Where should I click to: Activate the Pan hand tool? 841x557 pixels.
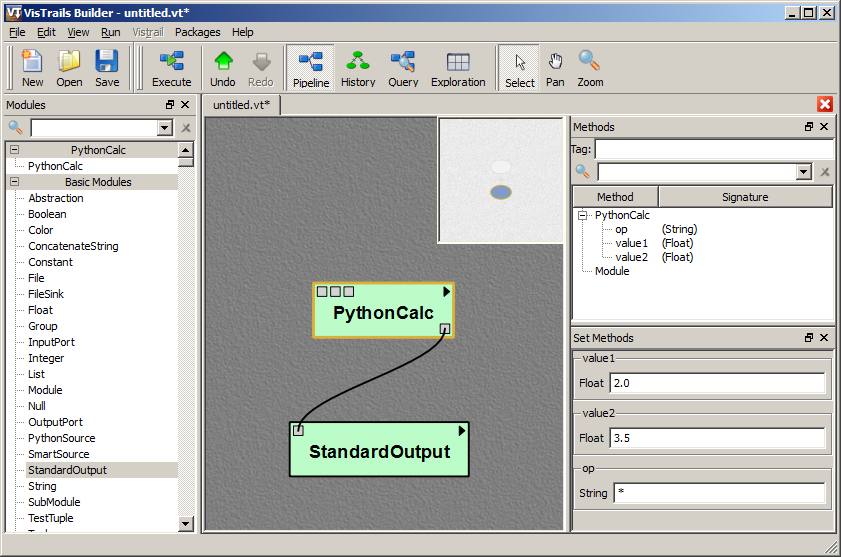[x=555, y=68]
